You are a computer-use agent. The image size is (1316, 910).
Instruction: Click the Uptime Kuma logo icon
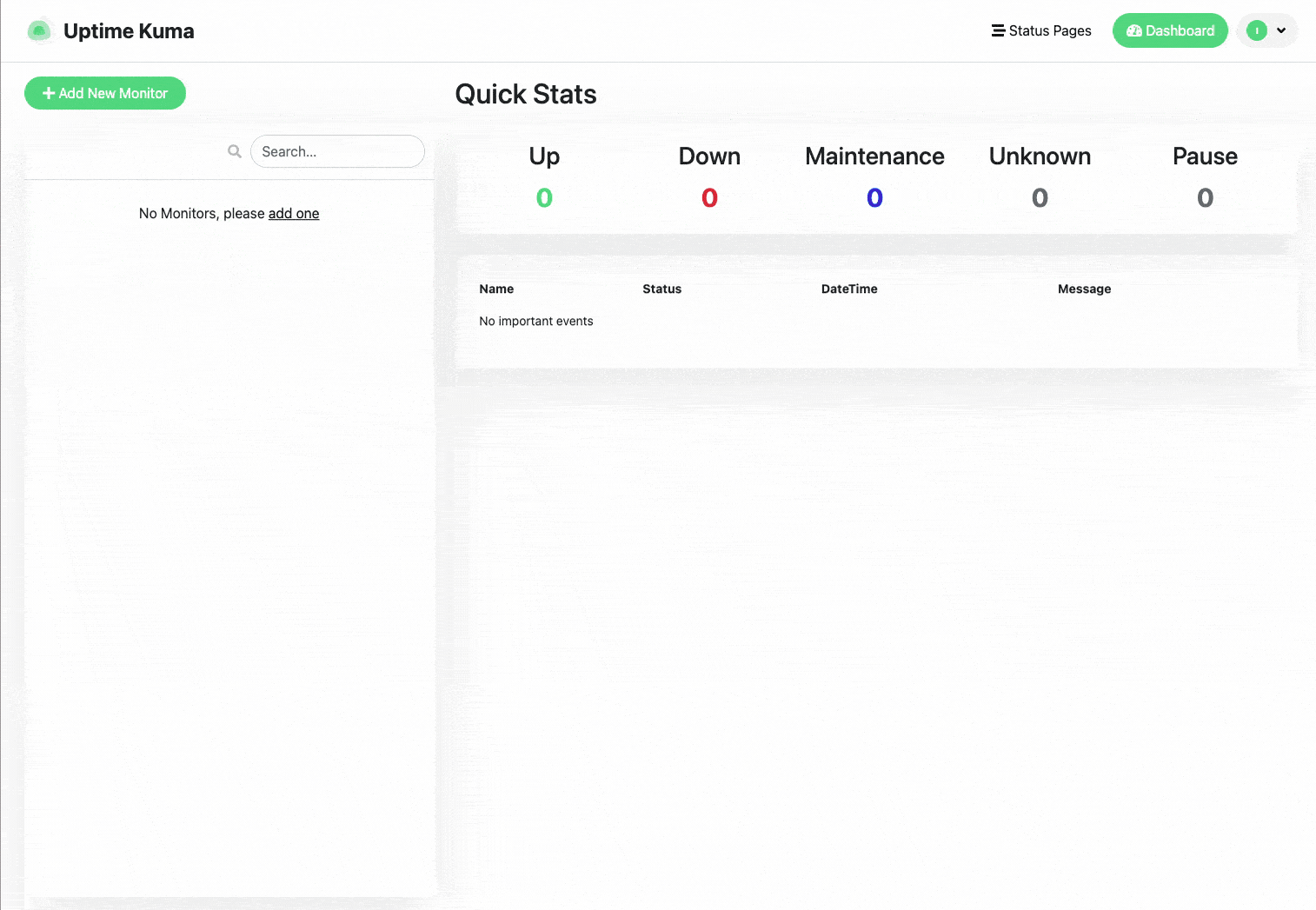(39, 31)
